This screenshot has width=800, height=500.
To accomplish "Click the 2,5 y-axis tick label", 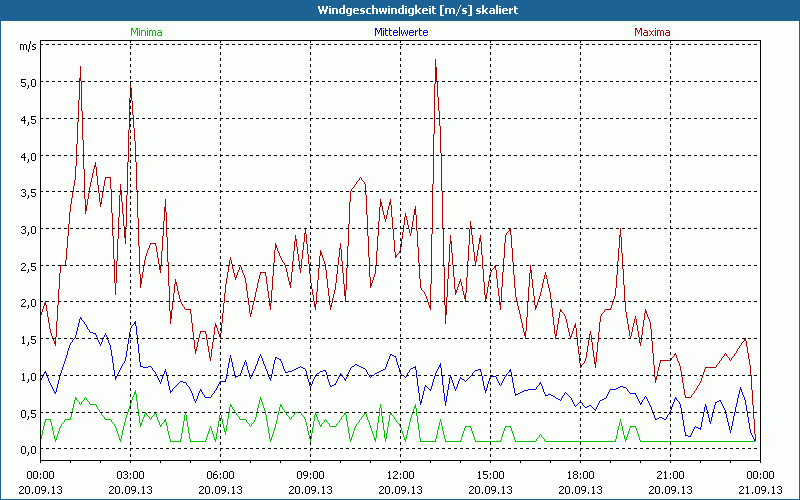I will [x=29, y=266].
